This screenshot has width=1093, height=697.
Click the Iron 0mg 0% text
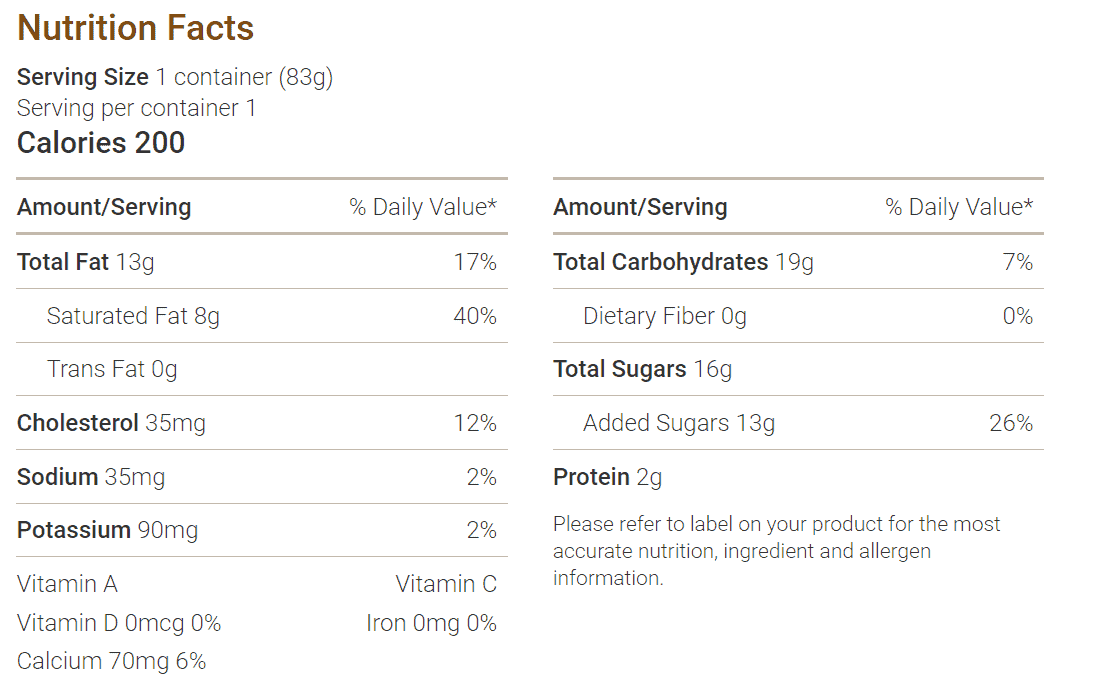(431, 623)
